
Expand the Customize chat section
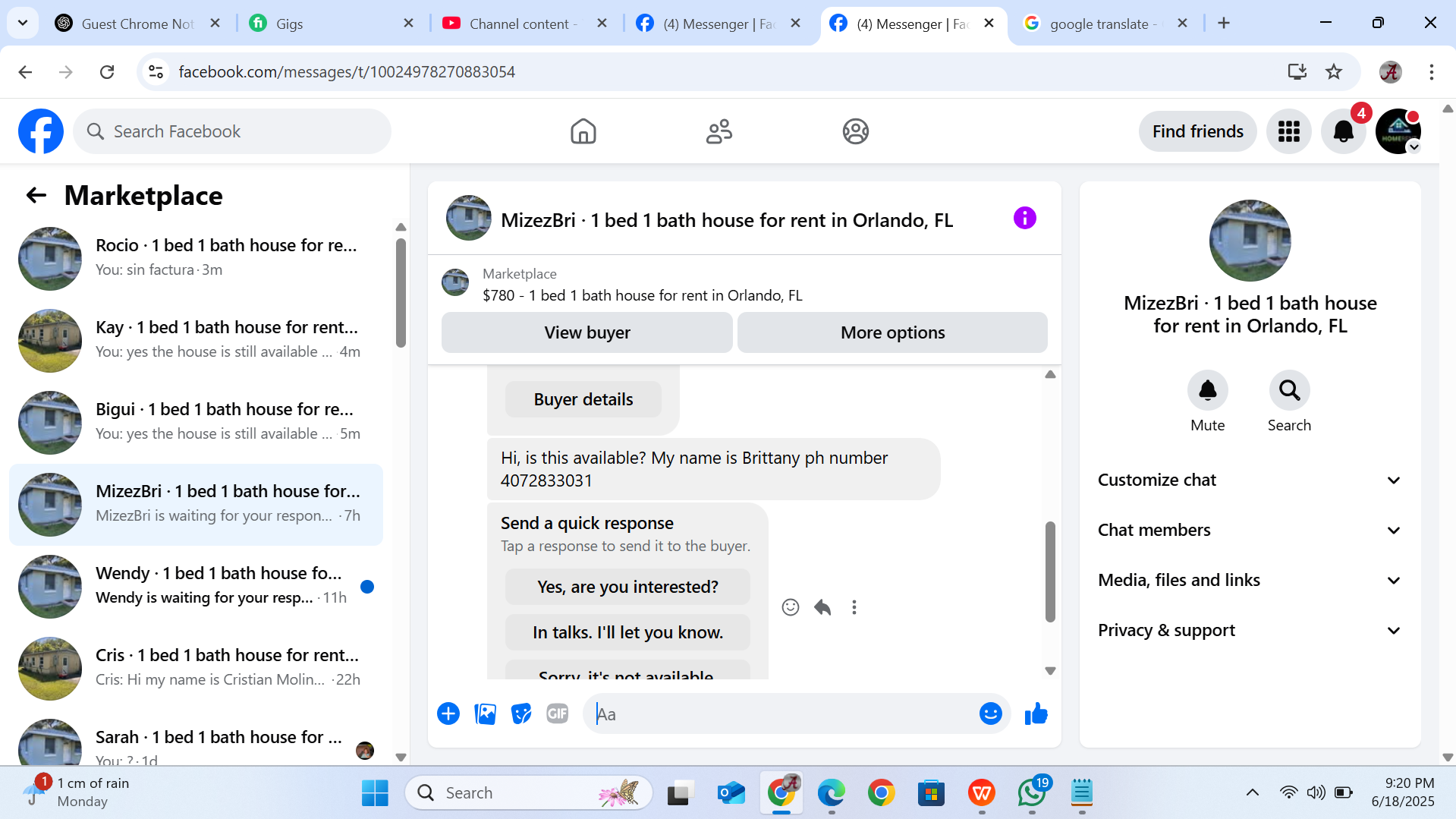[x=1249, y=480]
